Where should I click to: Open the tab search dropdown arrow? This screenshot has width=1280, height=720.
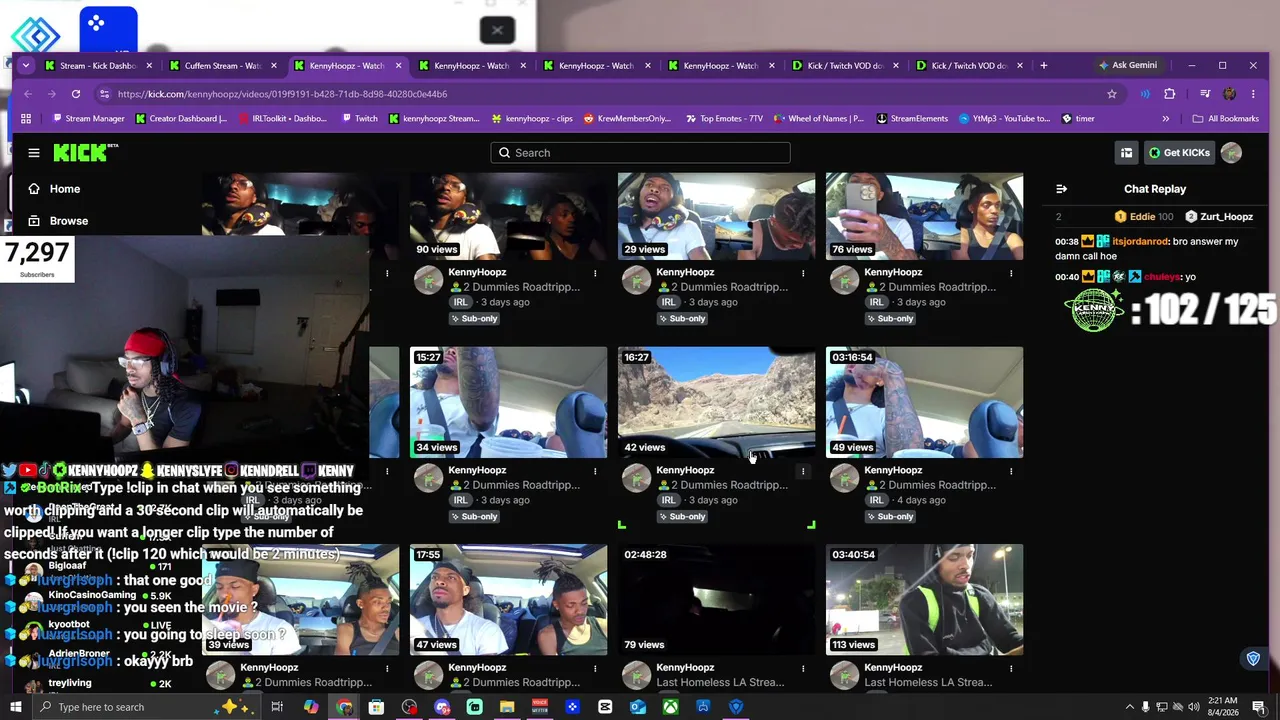pos(26,66)
